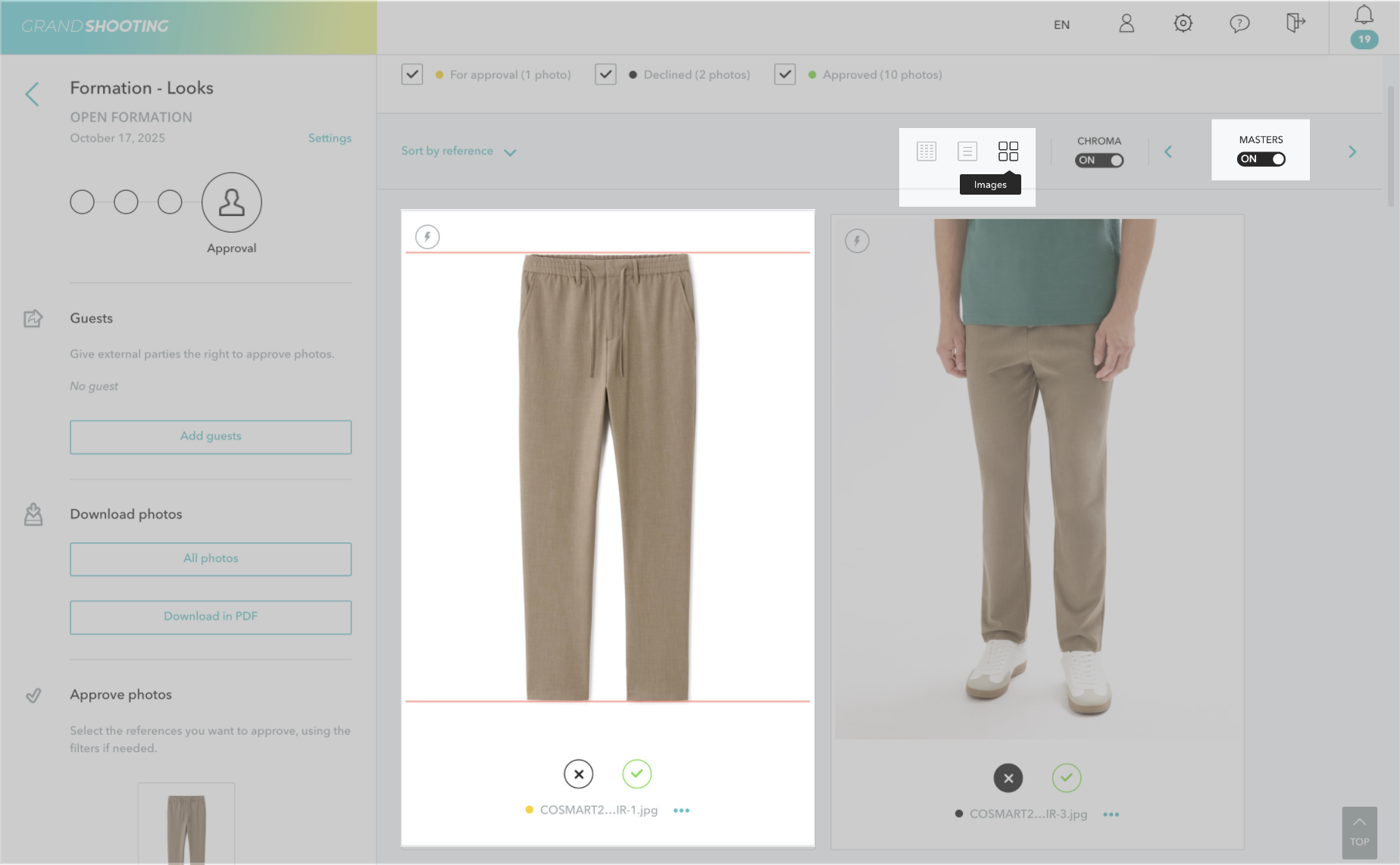Select the 19 notifications badge
The width and height of the screenshot is (1400, 865).
click(1364, 39)
